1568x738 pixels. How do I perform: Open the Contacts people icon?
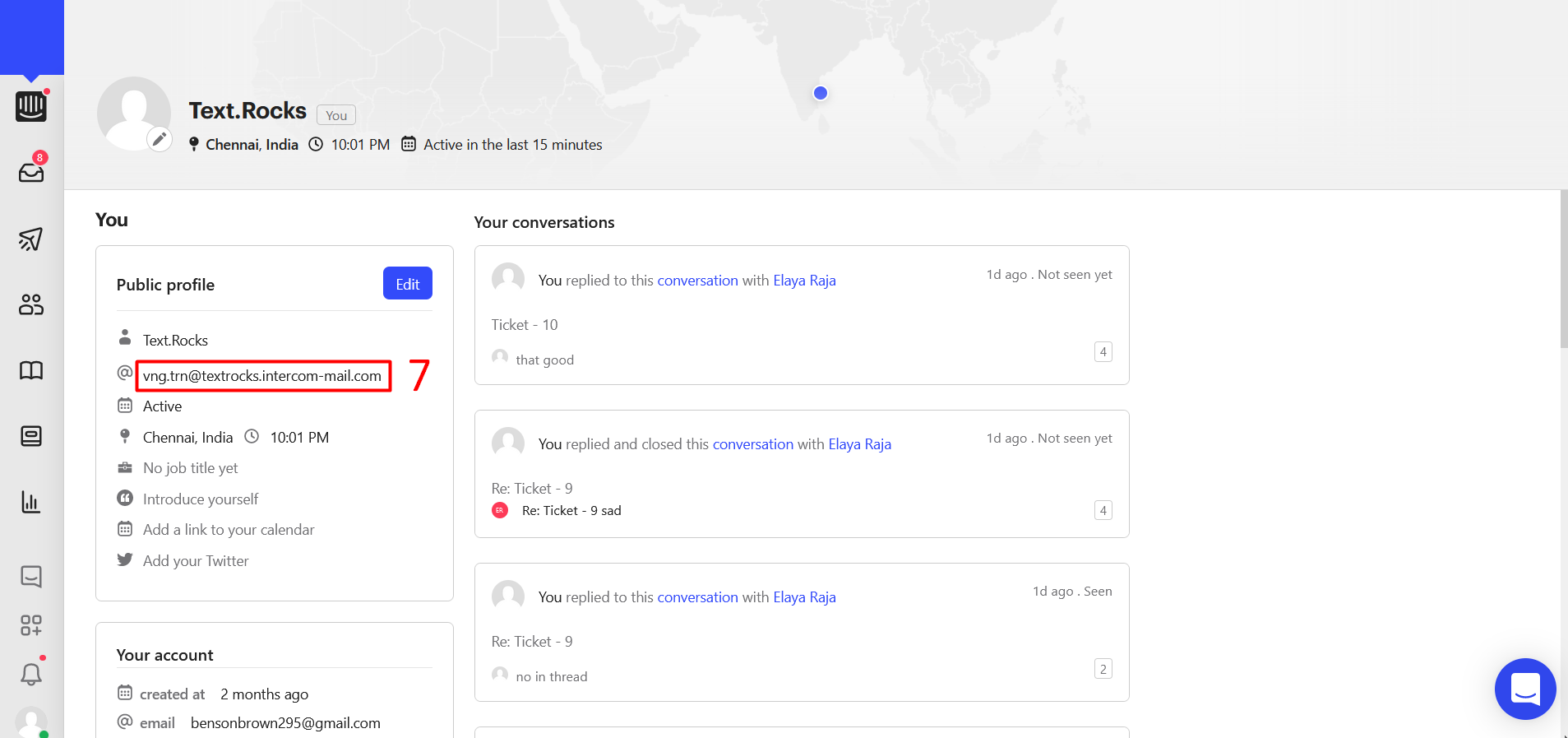(x=31, y=304)
